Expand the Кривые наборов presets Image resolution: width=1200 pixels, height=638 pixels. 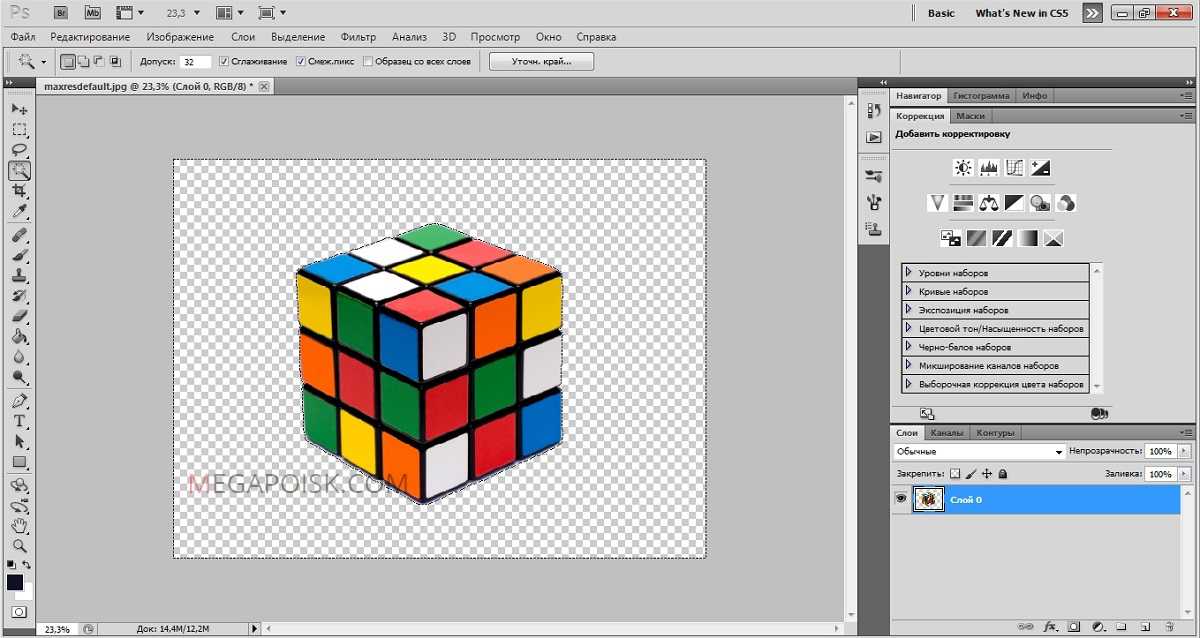908,291
